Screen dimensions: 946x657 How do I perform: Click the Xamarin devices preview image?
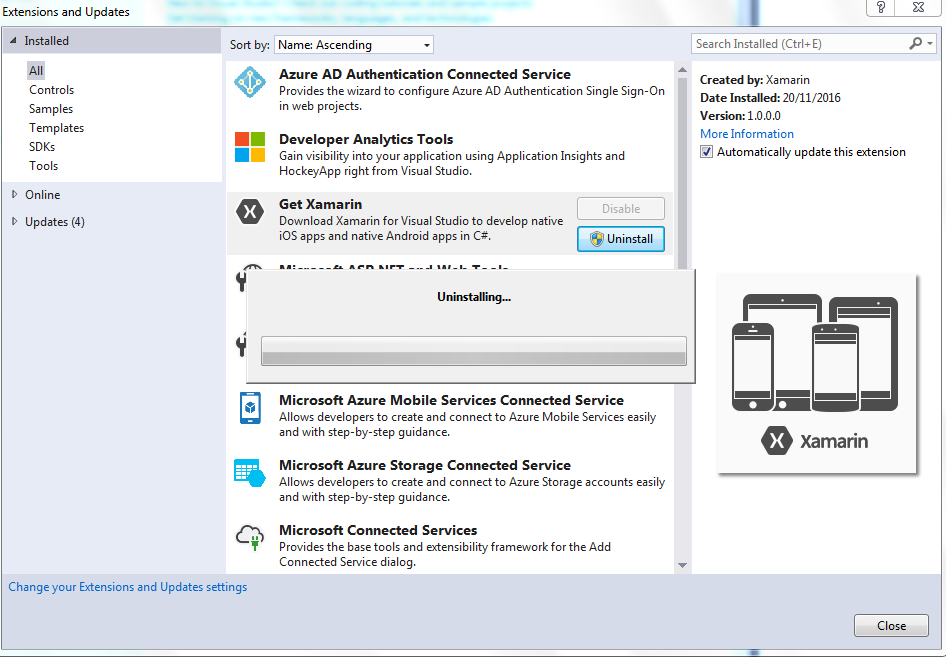coord(816,373)
